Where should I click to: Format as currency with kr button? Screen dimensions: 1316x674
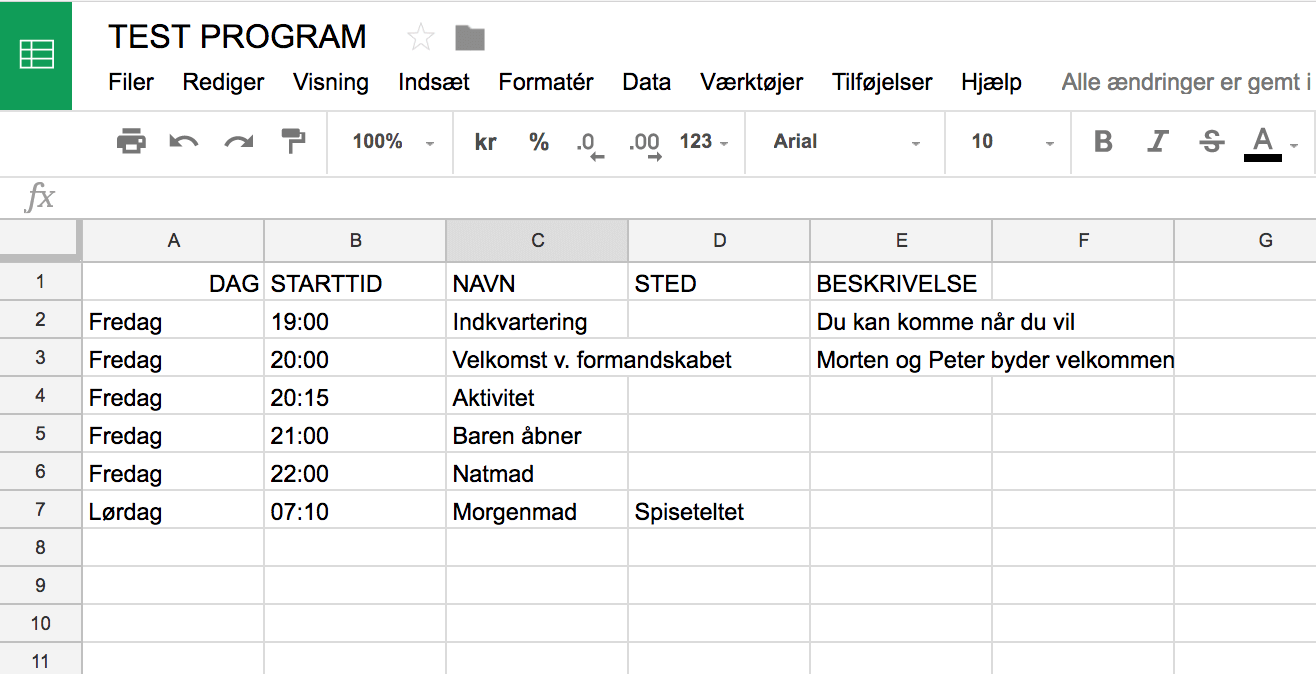pos(486,142)
